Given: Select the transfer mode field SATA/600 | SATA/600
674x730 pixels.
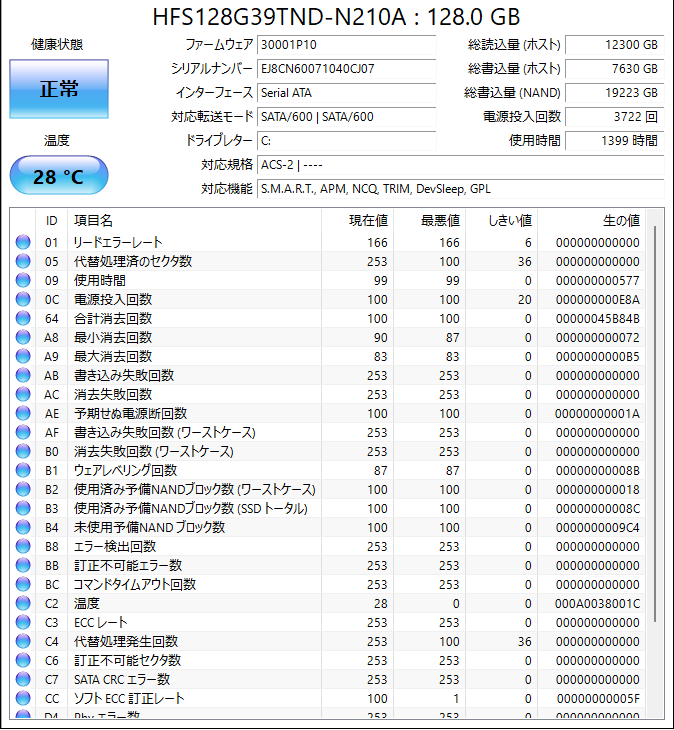Looking at the screenshot, I should 346,117.
